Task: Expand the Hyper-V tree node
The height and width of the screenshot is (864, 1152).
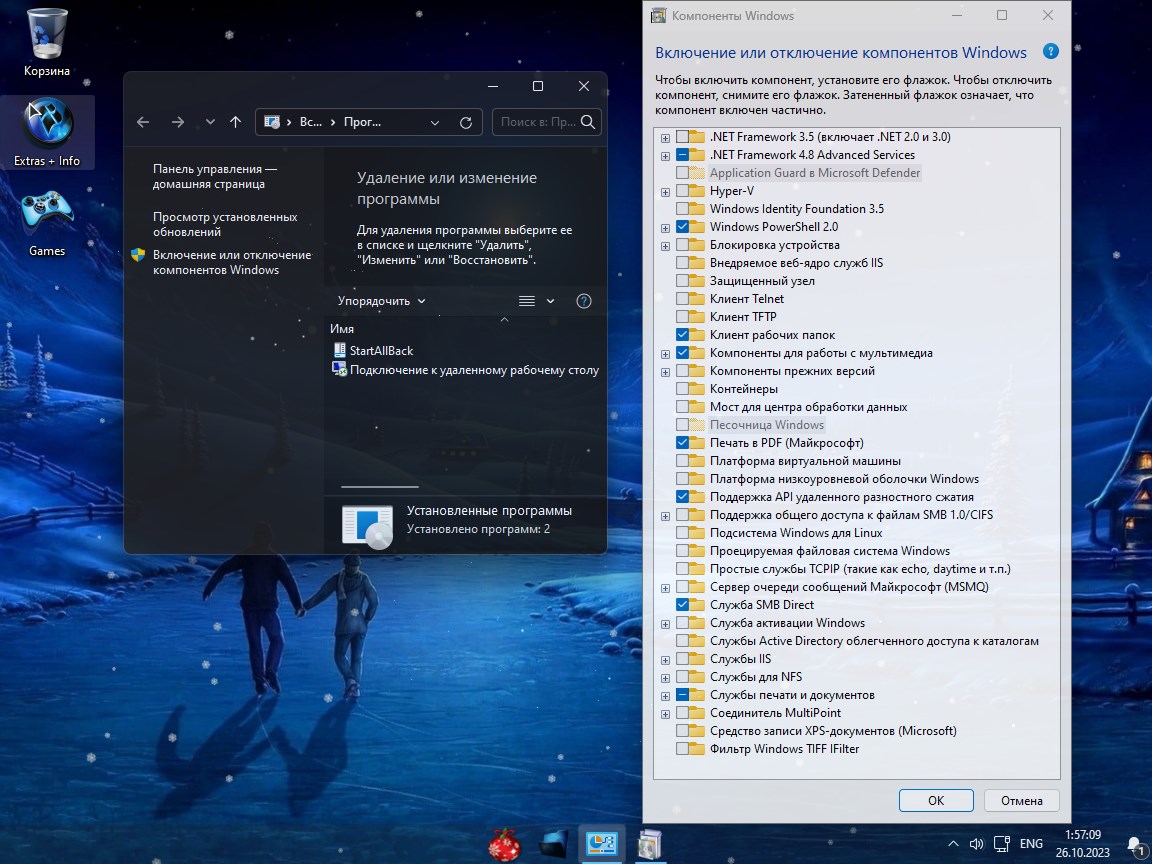Action: pyautogui.click(x=665, y=191)
